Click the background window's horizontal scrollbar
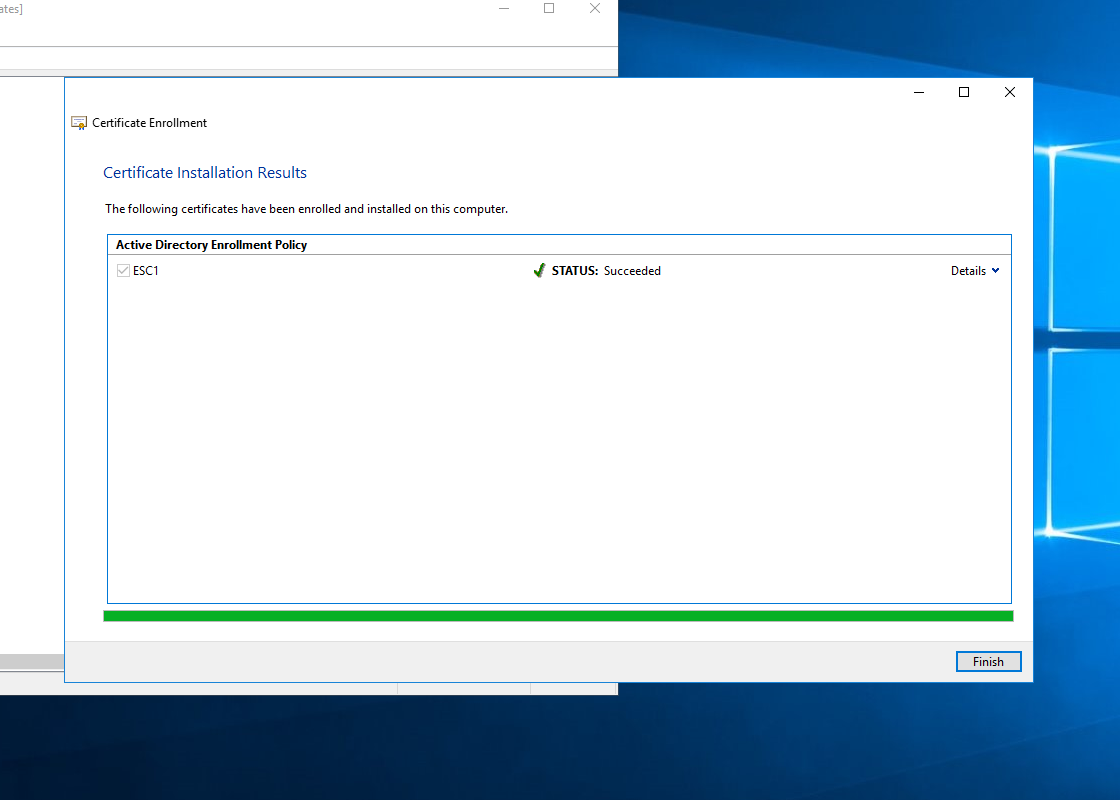 32,662
